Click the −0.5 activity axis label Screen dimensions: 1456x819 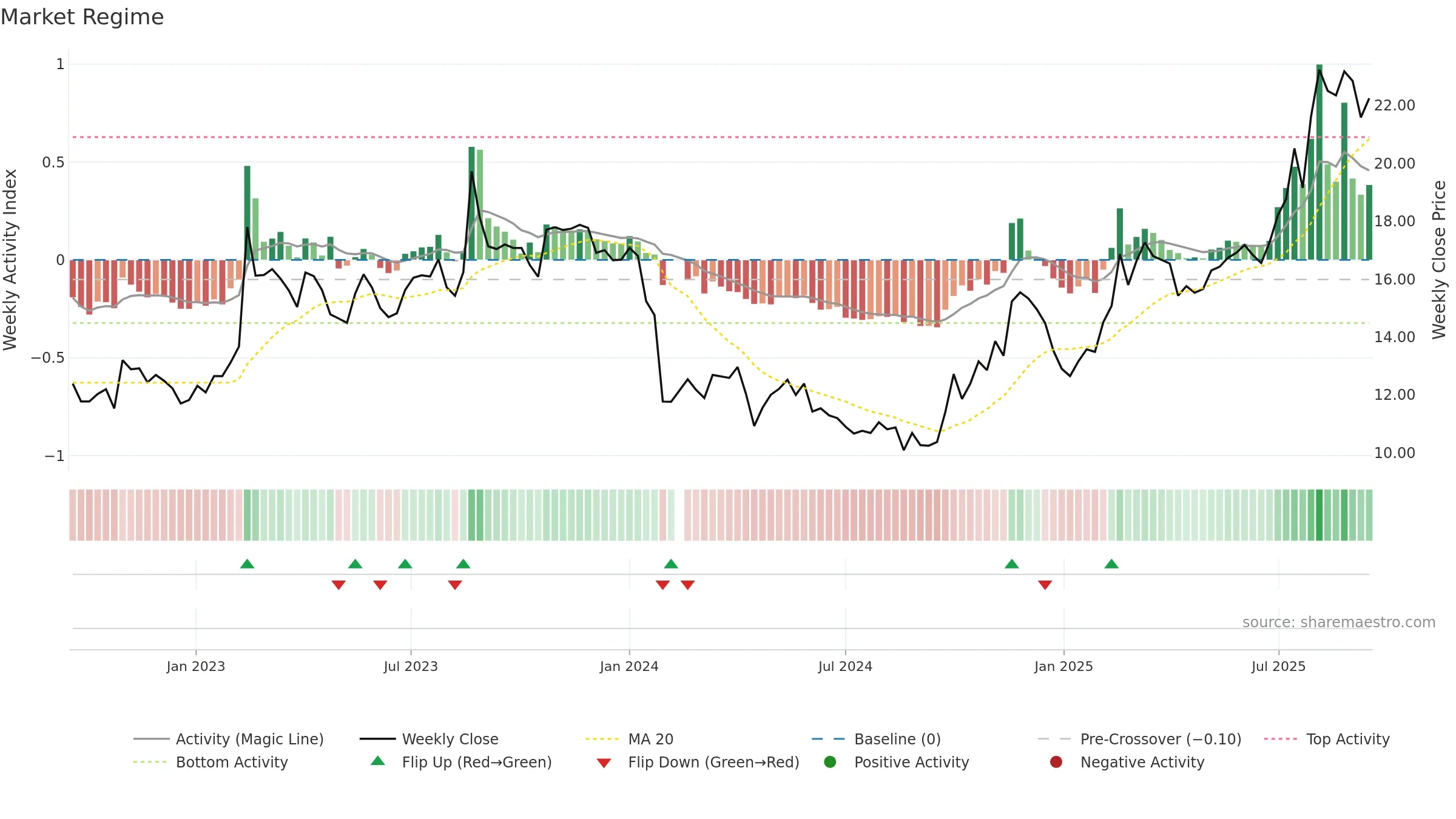(x=48, y=358)
